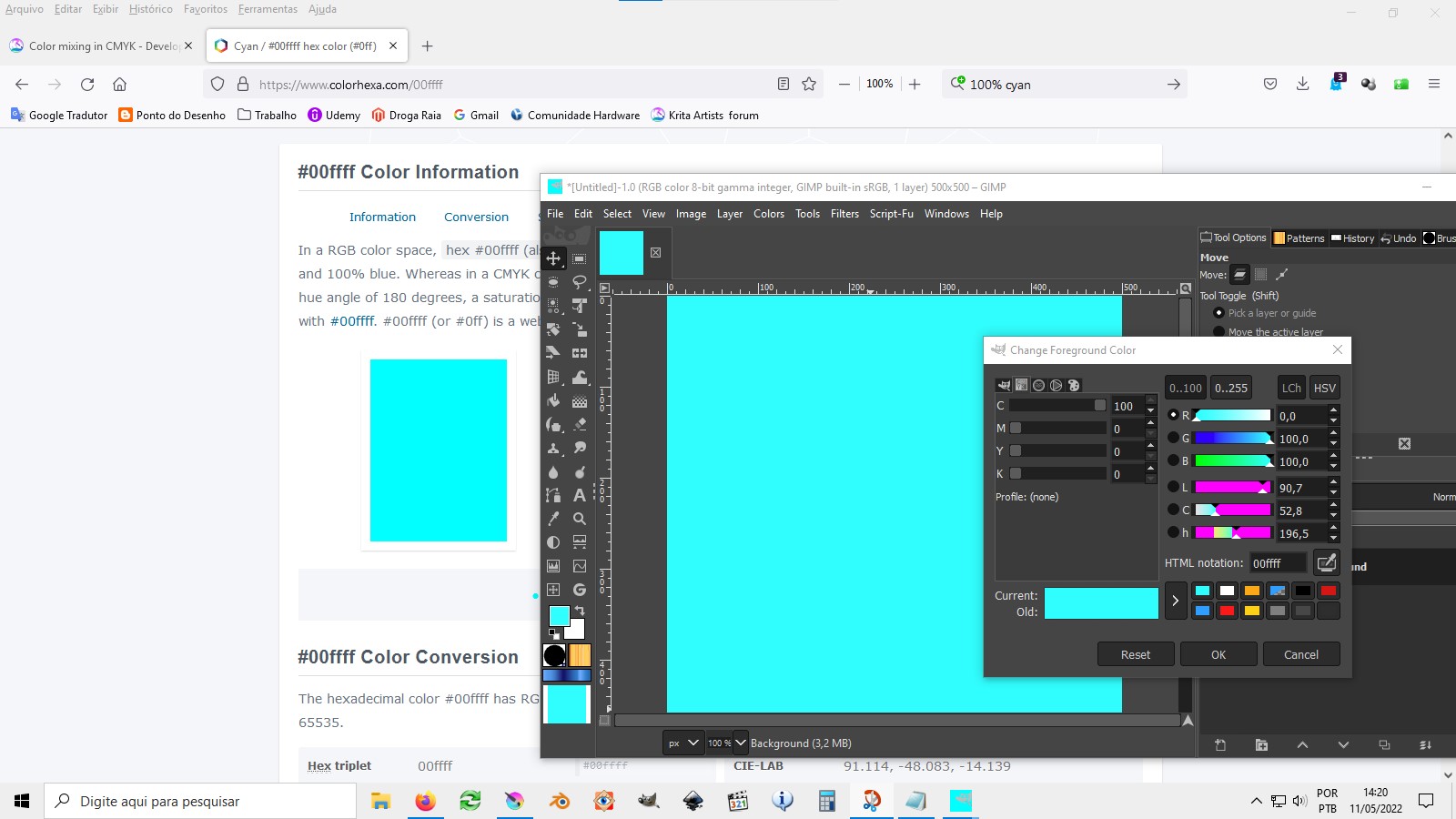Viewport: 1456px width, 819px height.
Task: Open the palette color selector tab icon
Action: [1073, 385]
